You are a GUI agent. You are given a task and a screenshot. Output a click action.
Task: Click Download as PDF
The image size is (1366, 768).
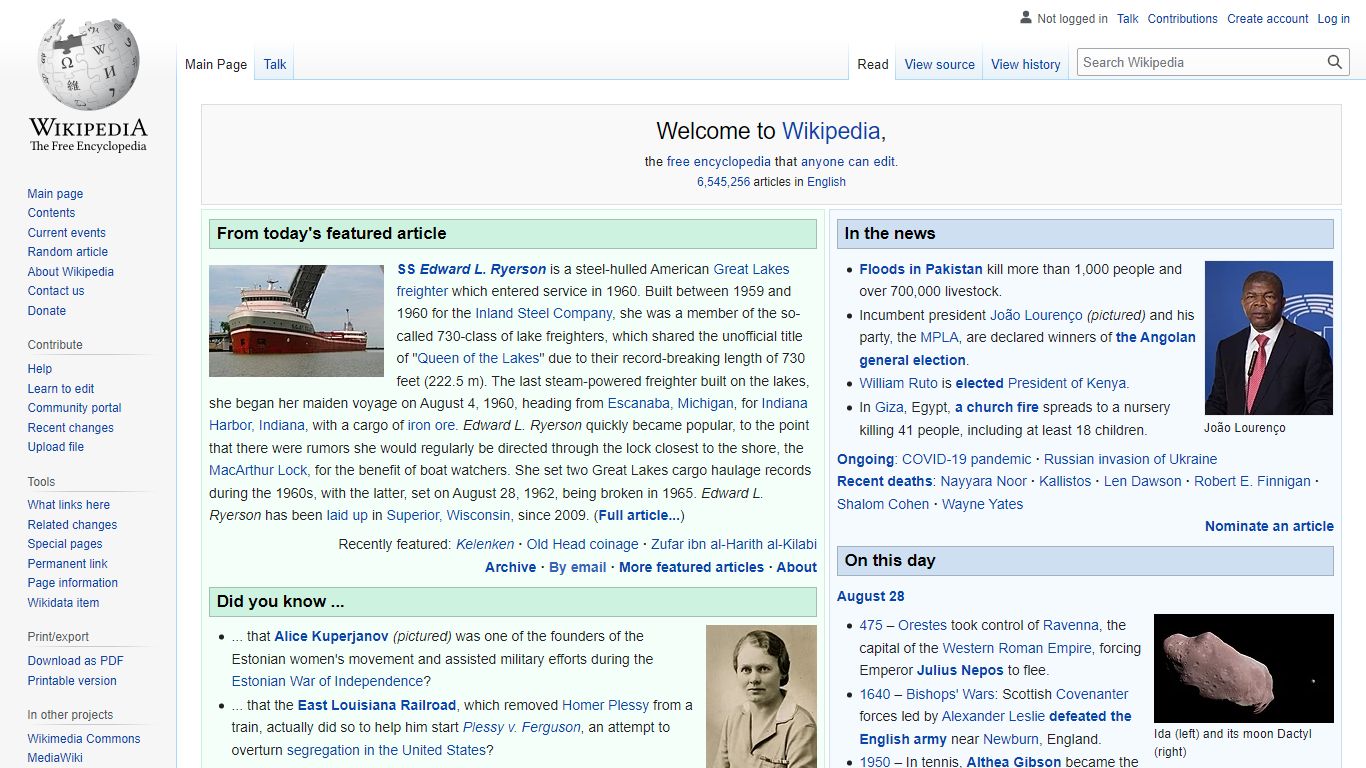point(76,661)
